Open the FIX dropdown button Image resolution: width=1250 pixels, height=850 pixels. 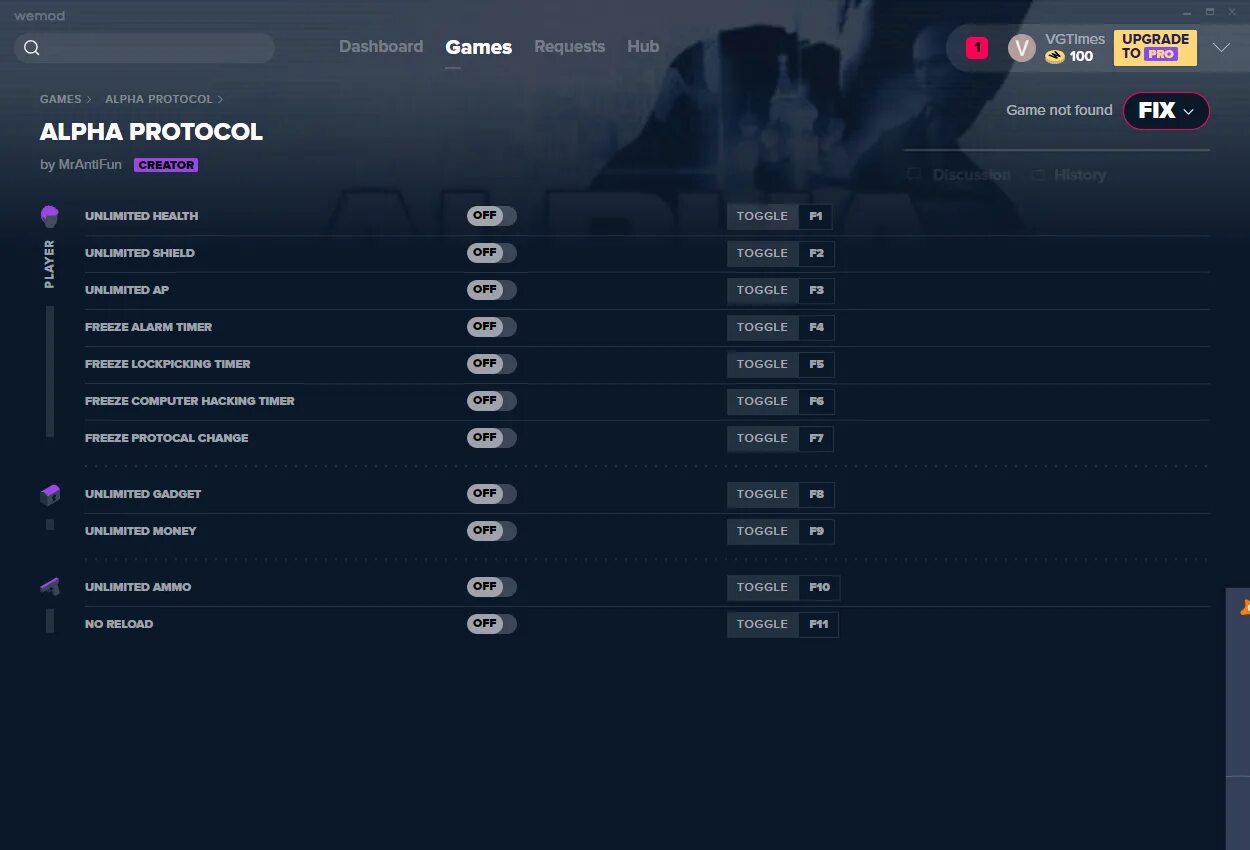(1166, 111)
